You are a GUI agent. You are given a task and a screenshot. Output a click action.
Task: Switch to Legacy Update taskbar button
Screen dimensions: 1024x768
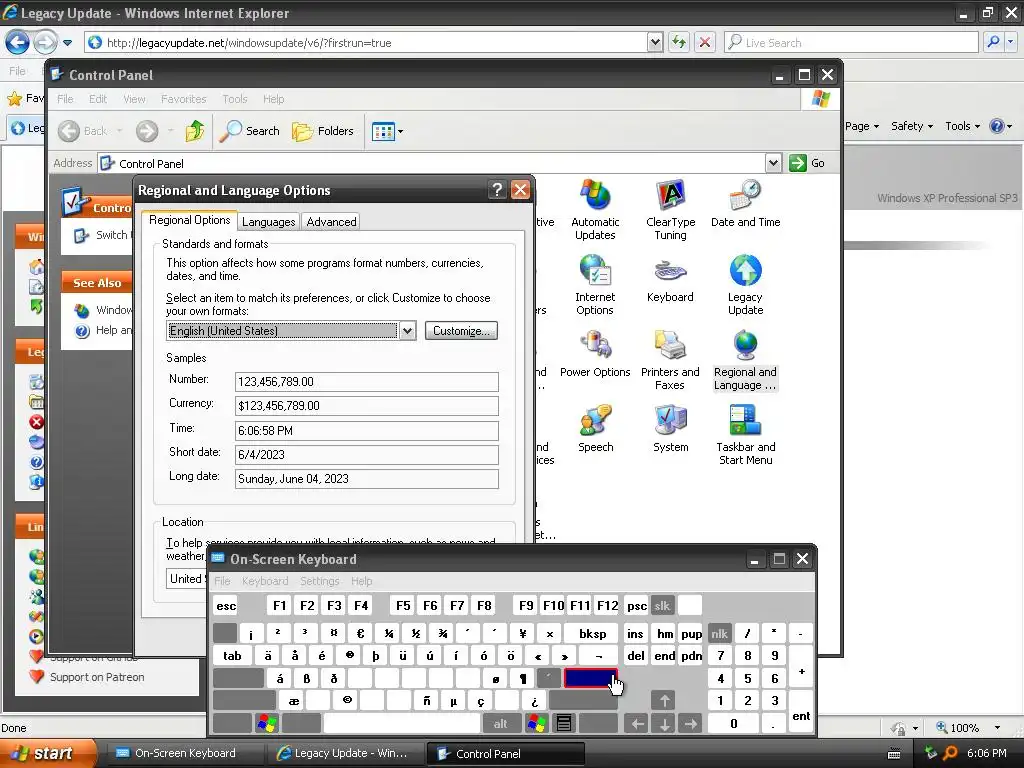tap(344, 754)
